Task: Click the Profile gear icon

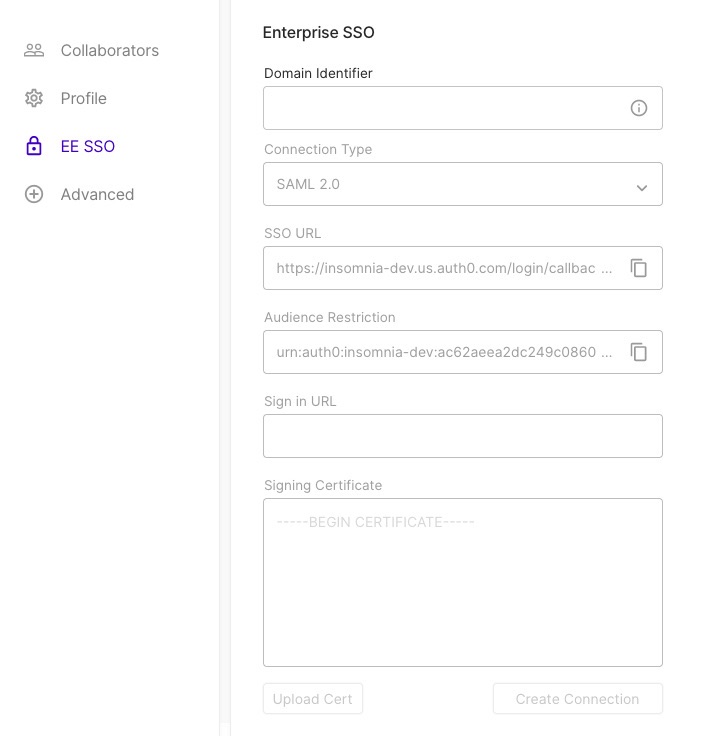Action: pyautogui.click(x=34, y=98)
